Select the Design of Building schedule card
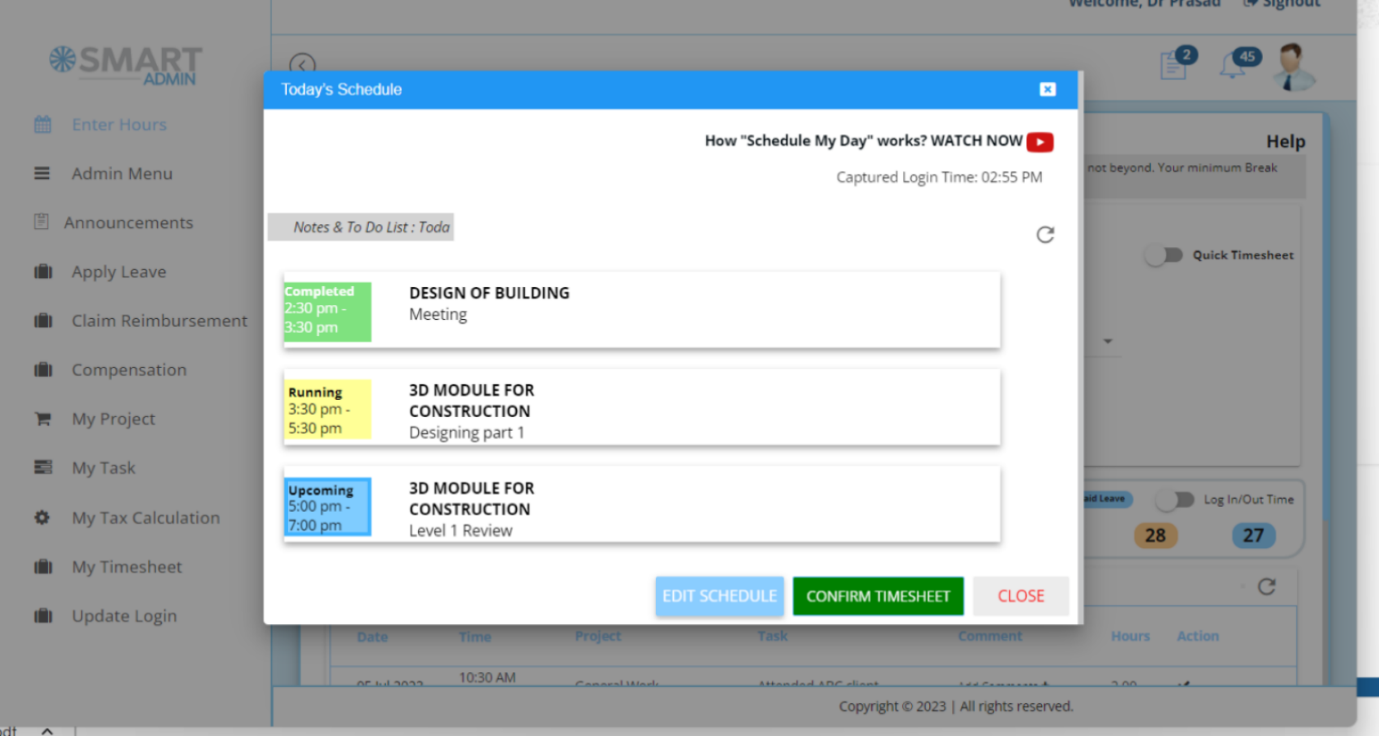Viewport: 1379px width, 736px height. (x=641, y=310)
